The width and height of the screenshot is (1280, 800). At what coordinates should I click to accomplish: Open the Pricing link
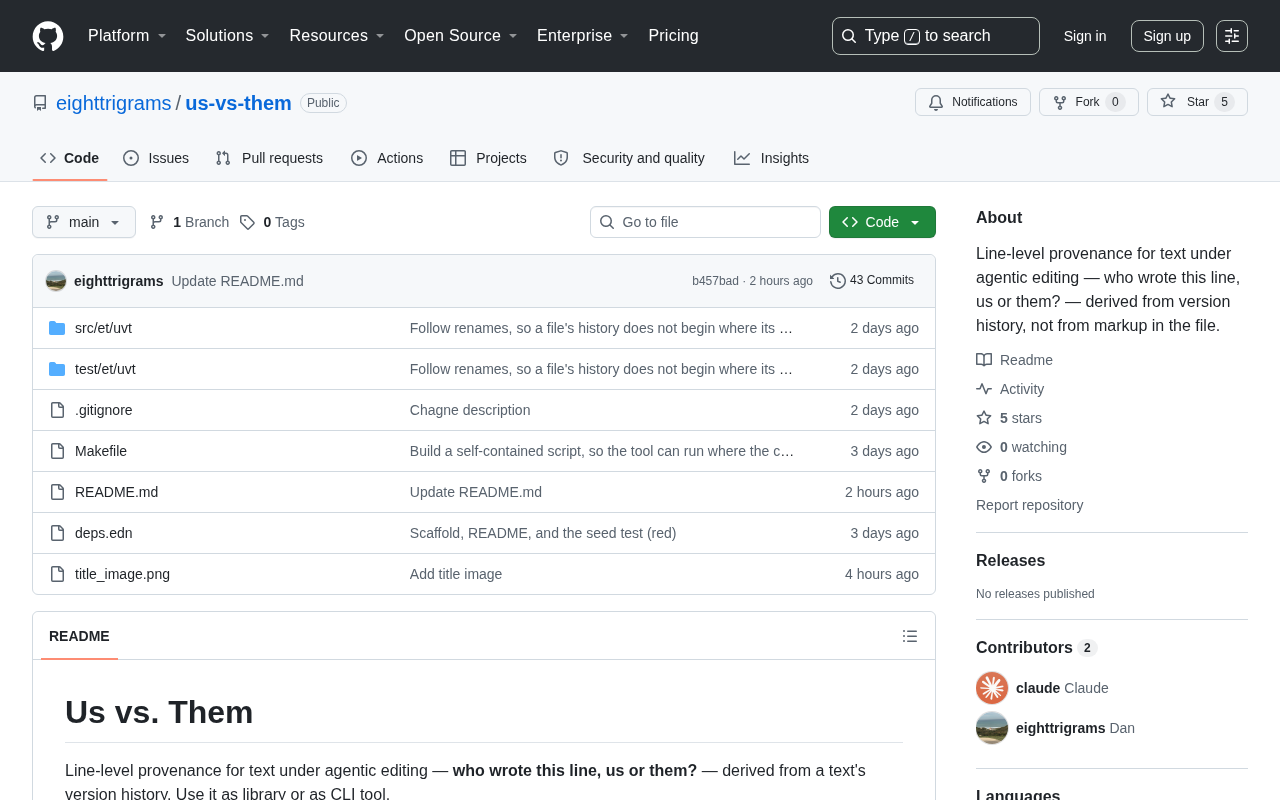click(673, 36)
